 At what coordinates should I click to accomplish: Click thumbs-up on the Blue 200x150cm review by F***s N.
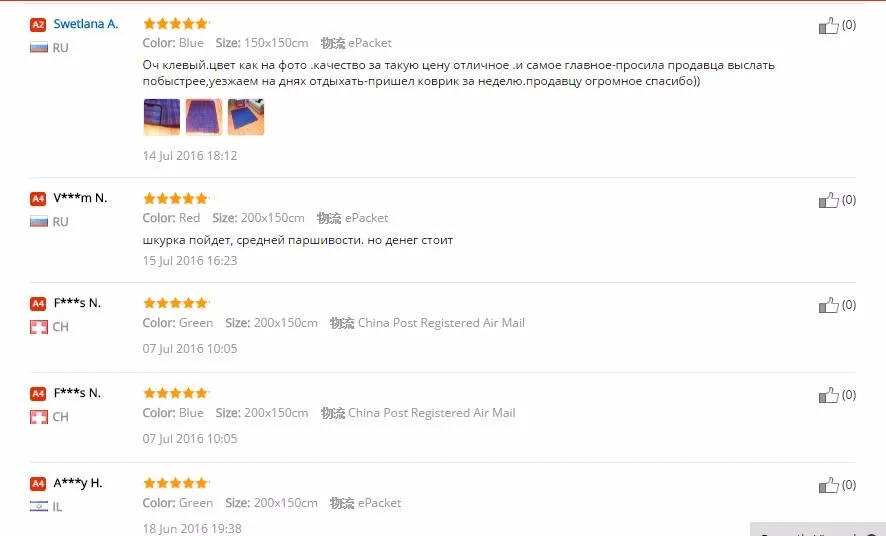pyautogui.click(x=828, y=395)
